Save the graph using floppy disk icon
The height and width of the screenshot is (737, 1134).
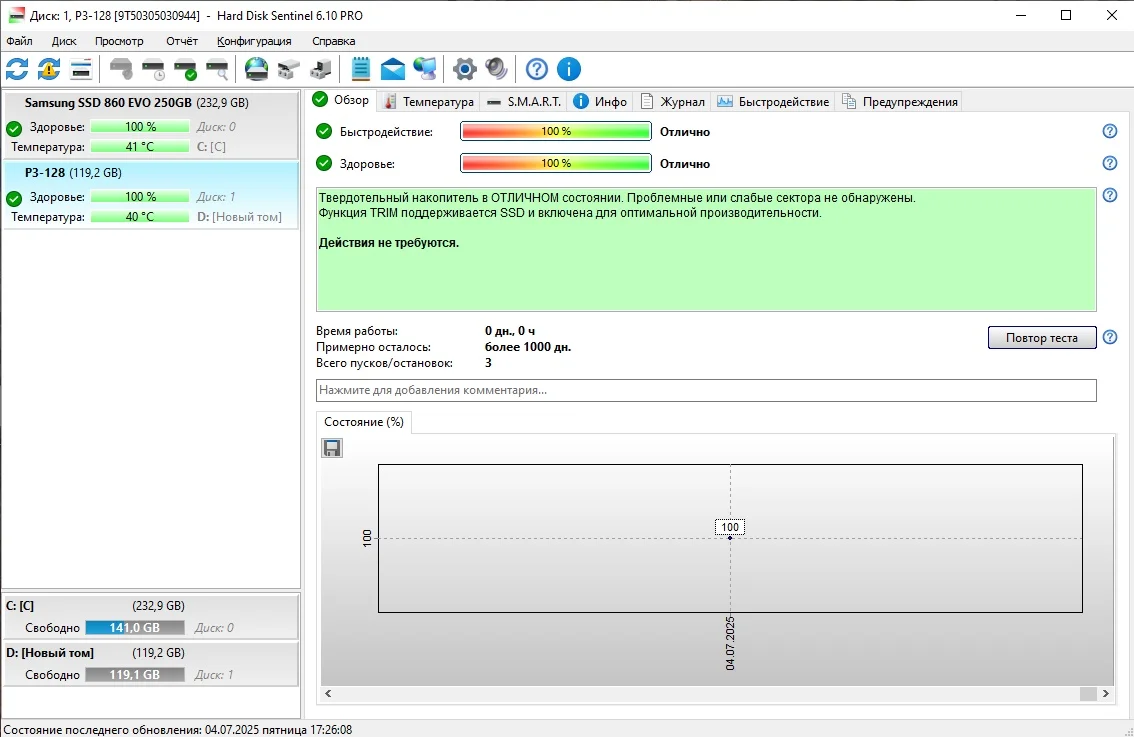(x=332, y=448)
